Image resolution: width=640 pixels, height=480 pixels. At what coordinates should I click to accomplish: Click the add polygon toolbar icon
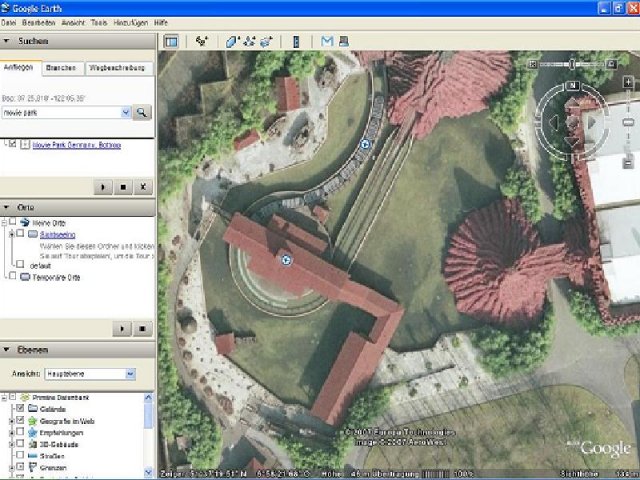(232, 42)
